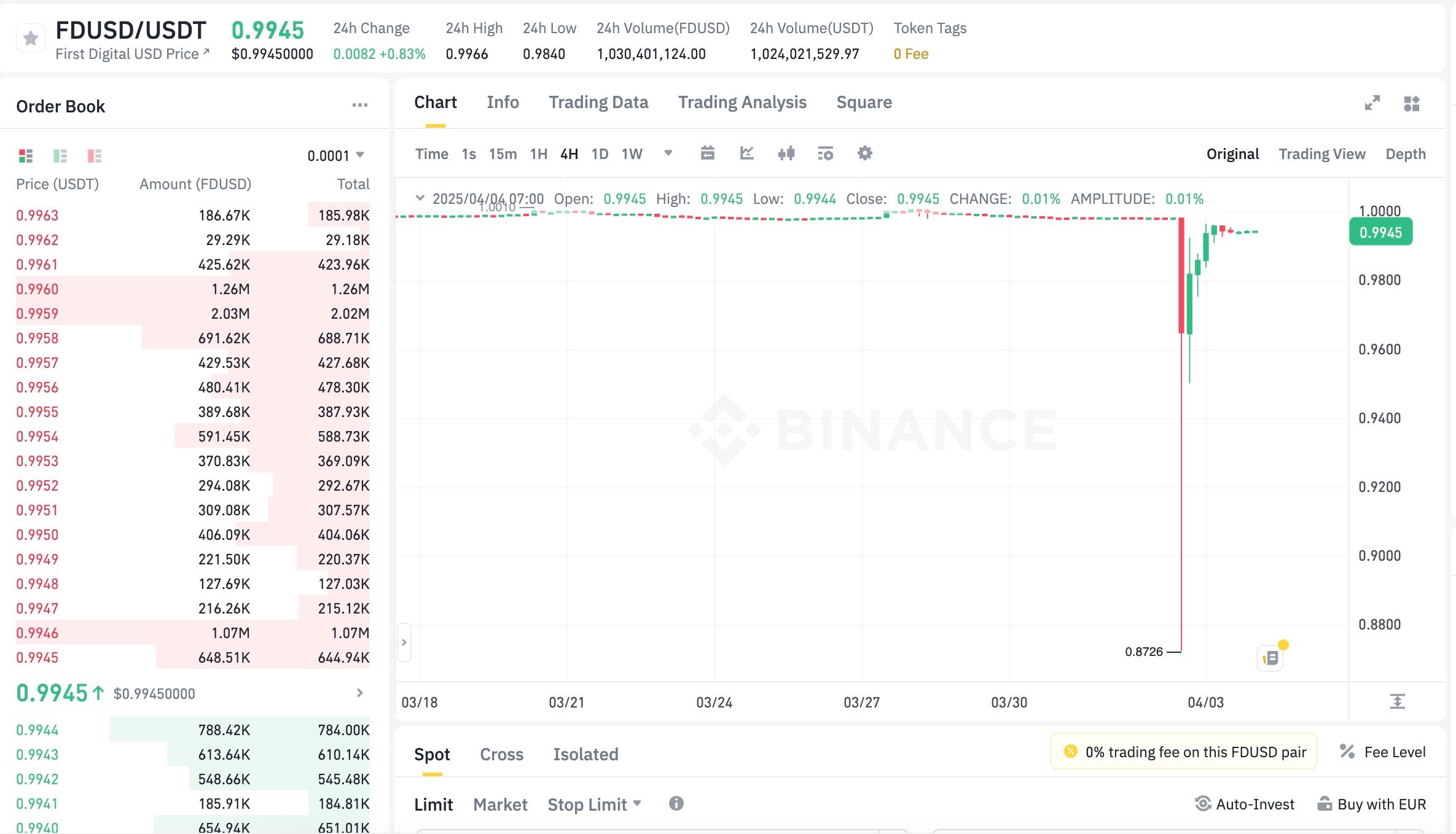The width and height of the screenshot is (1456, 834).
Task: Select 1W chart interval
Action: click(x=632, y=154)
